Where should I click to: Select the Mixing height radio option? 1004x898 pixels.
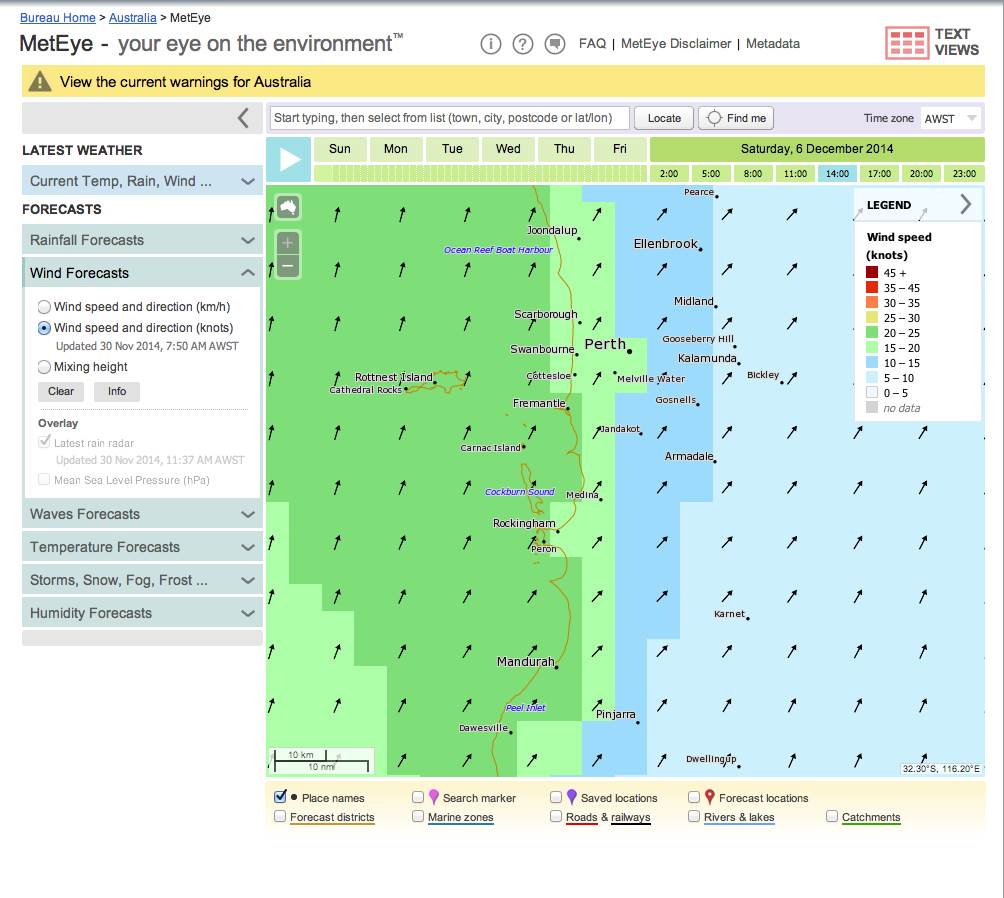pyautogui.click(x=43, y=366)
